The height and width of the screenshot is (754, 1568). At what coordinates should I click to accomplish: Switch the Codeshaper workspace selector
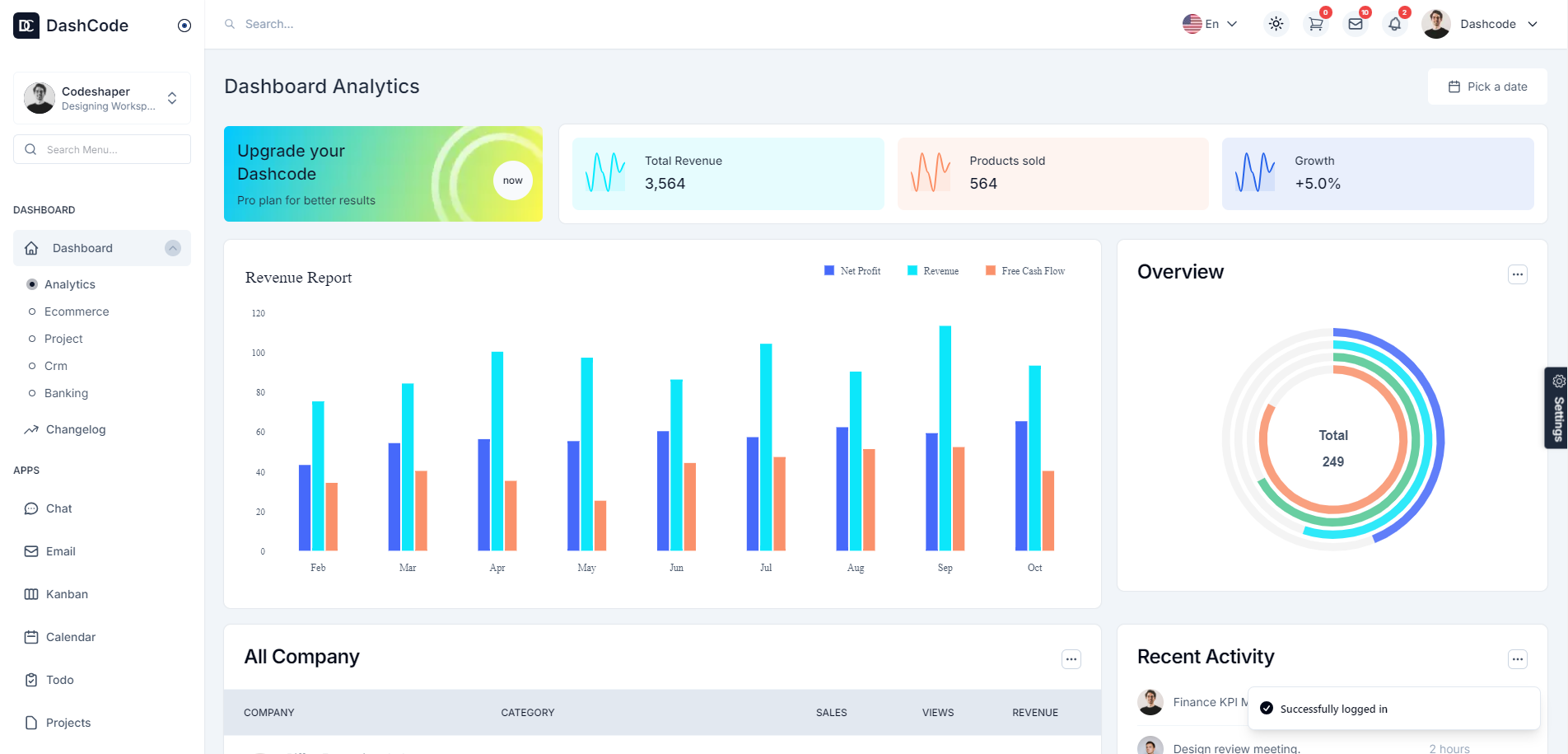tap(102, 98)
